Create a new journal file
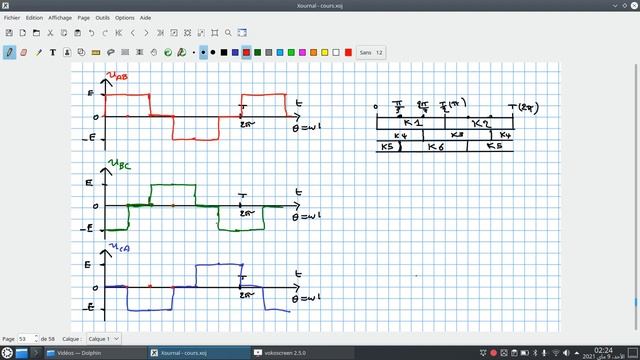Image resolution: width=640 pixels, height=360 pixels. [23, 33]
